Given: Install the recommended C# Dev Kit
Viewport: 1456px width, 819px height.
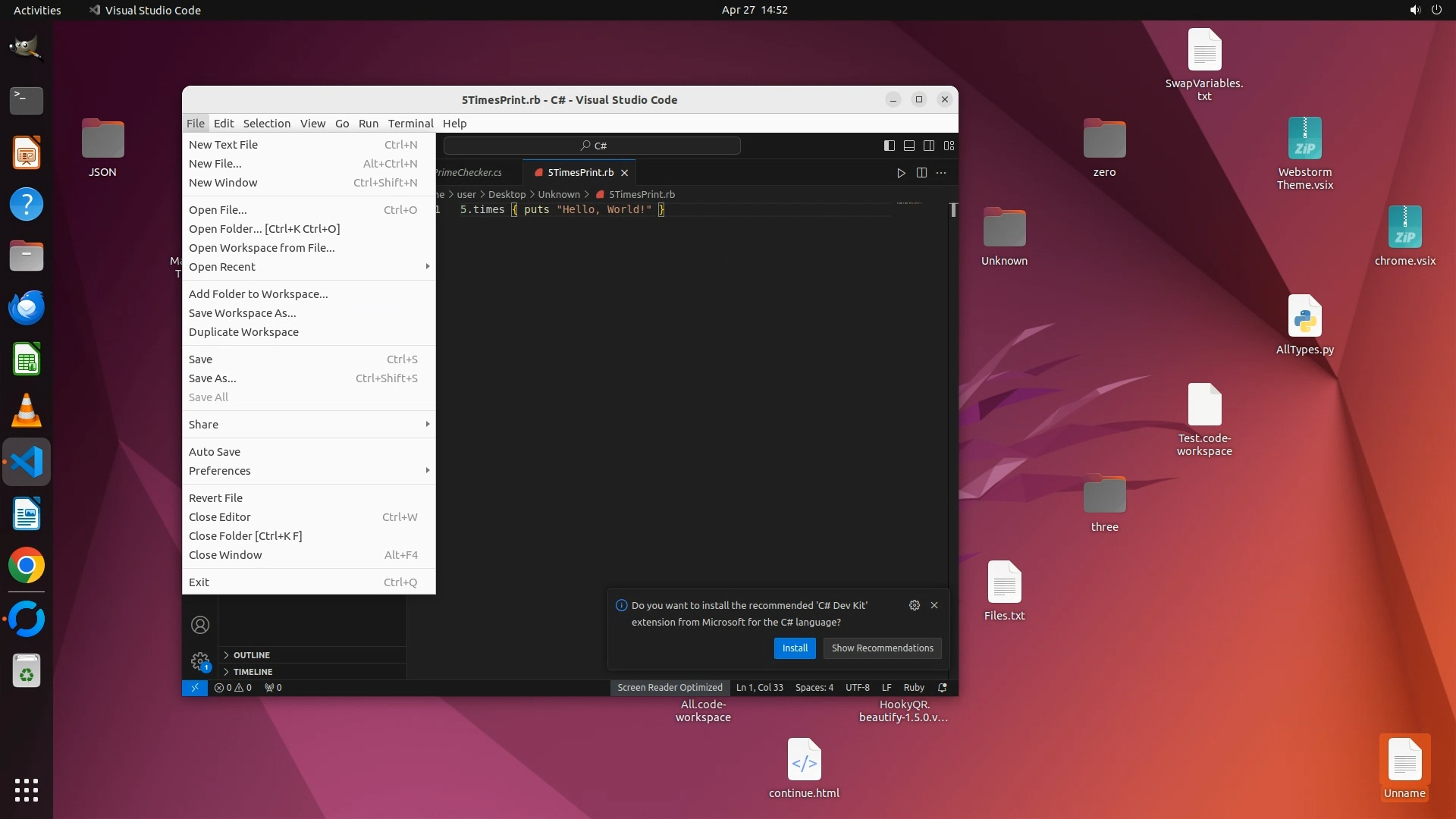Looking at the screenshot, I should (795, 648).
